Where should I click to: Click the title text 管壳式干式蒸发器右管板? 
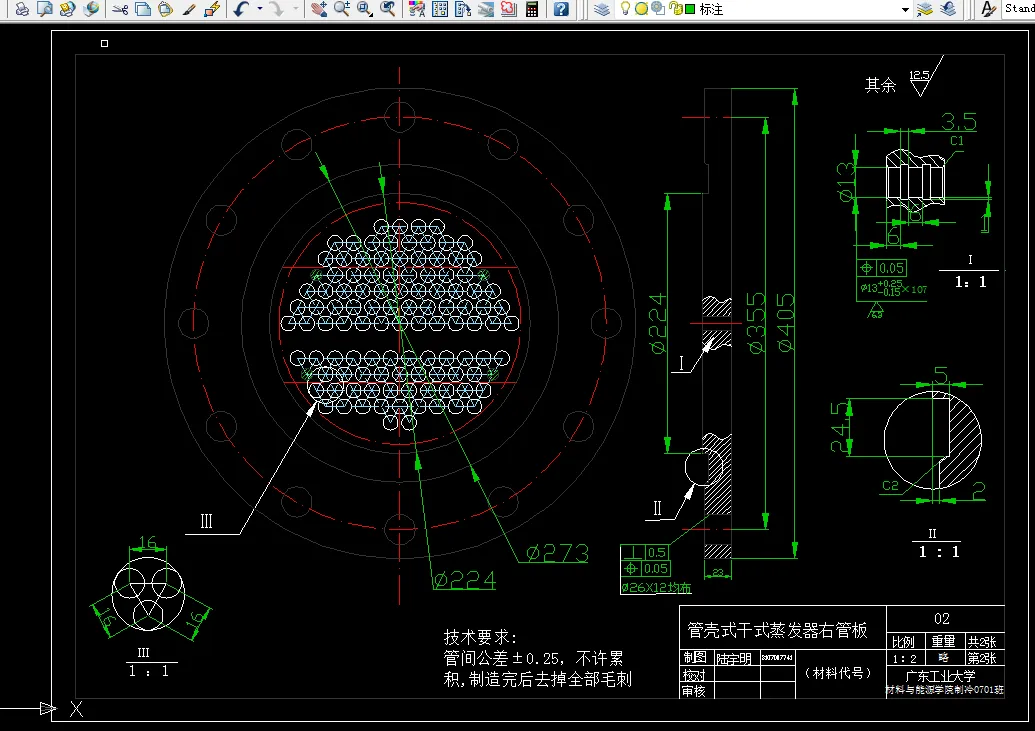pyautogui.click(x=777, y=630)
